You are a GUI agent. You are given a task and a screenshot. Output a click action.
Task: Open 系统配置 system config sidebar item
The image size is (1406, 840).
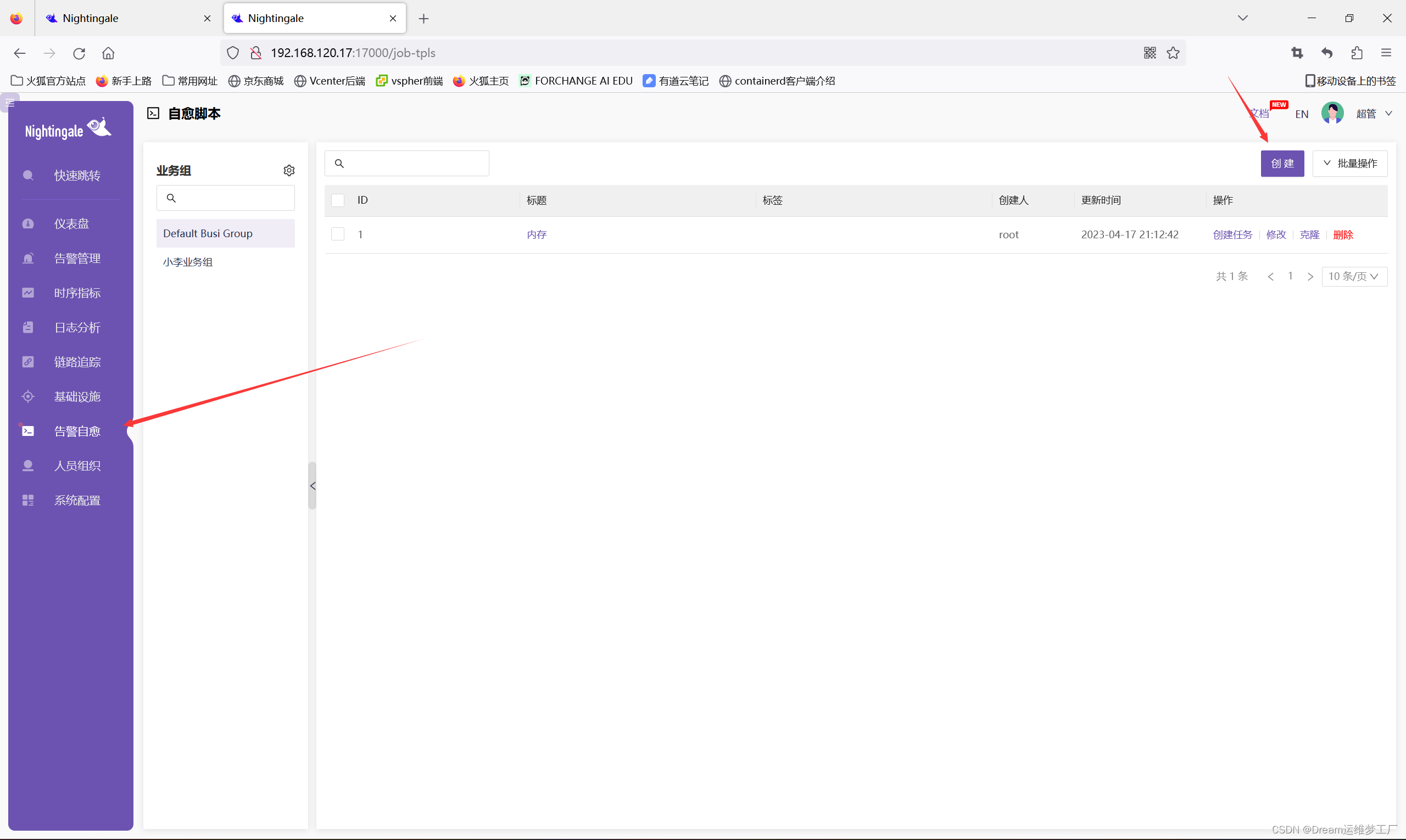tap(77, 500)
